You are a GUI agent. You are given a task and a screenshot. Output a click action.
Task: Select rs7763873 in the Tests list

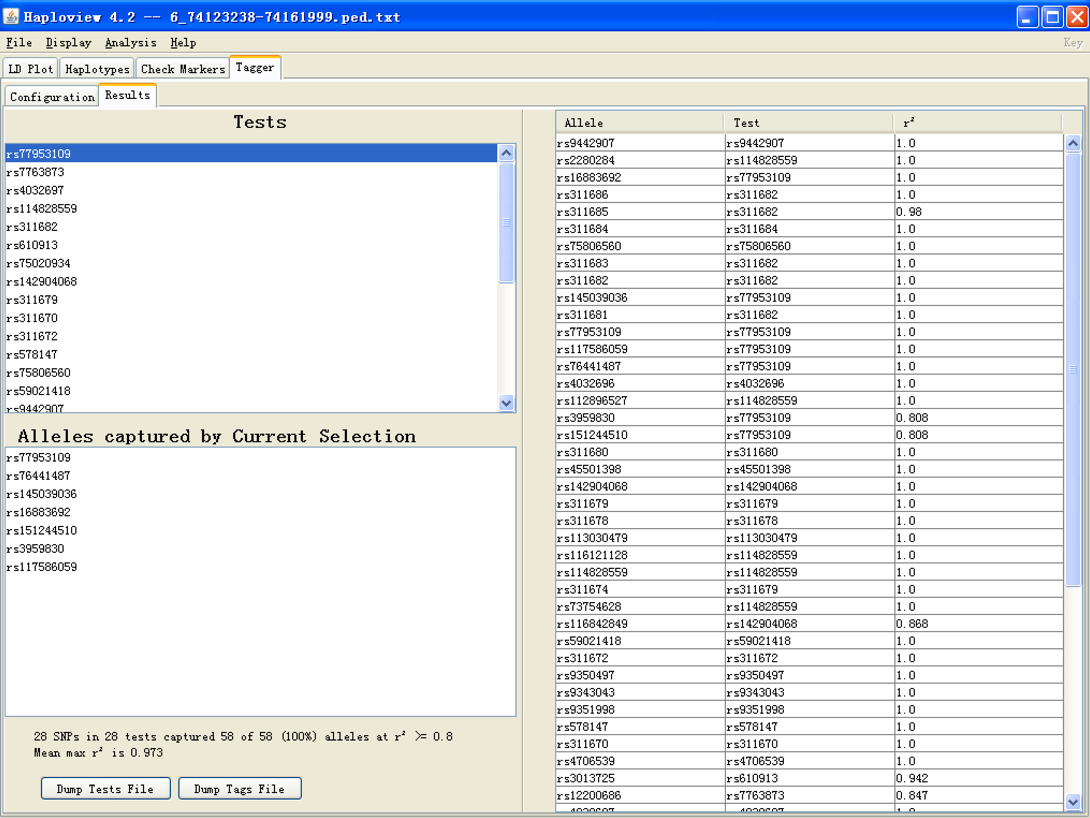tap(252, 172)
